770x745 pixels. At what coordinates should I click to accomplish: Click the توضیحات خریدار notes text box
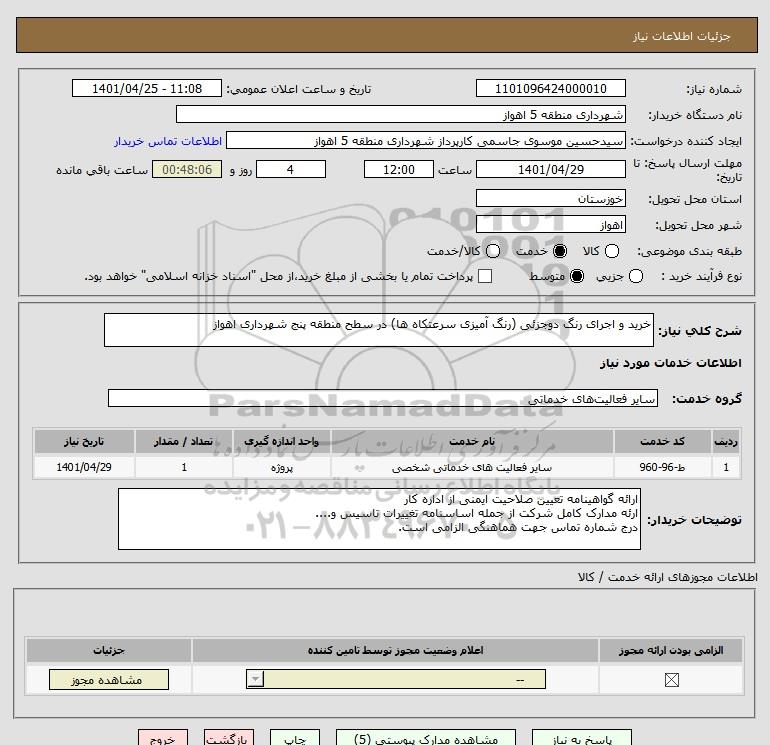pos(379,519)
